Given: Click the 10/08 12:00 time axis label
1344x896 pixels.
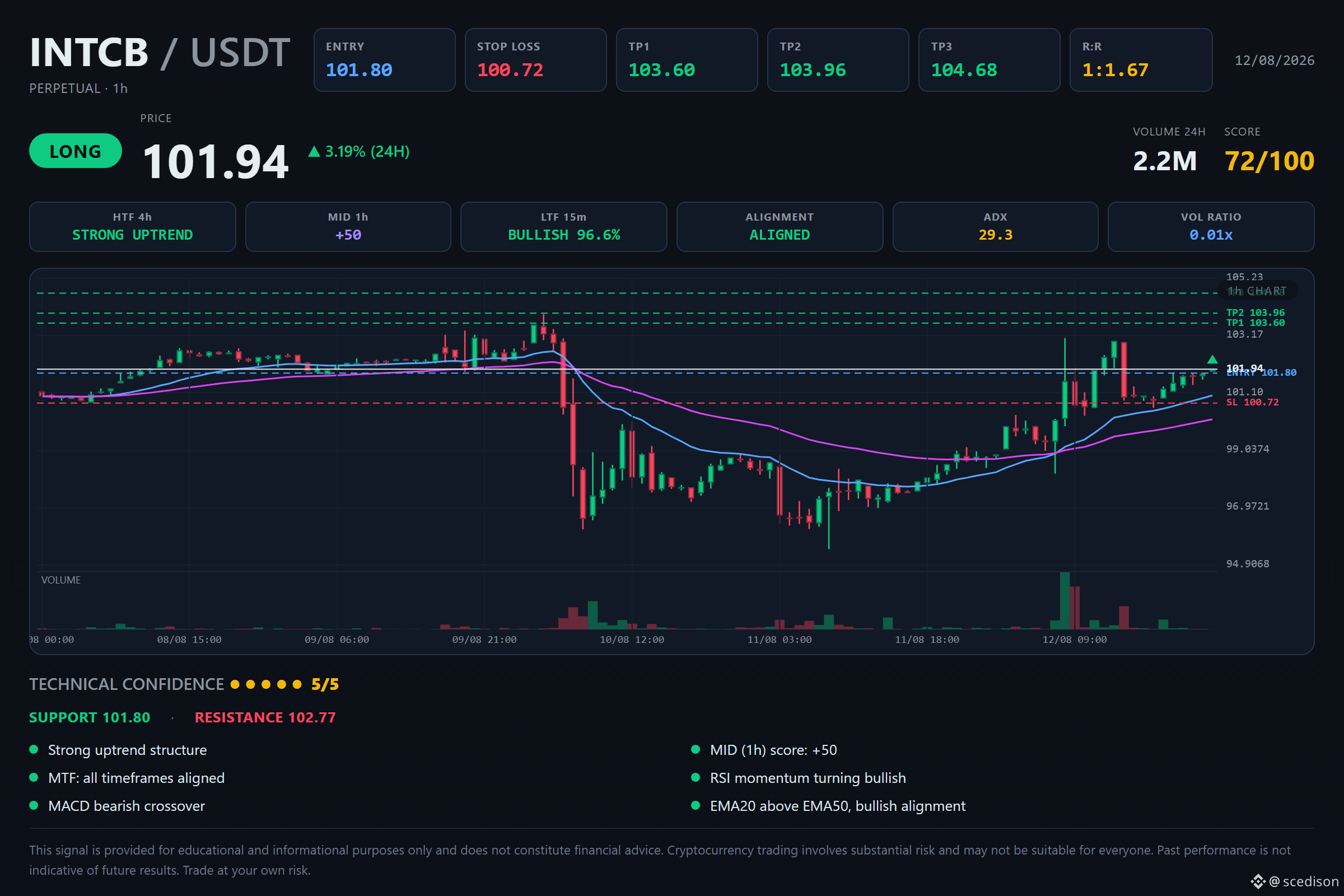Looking at the screenshot, I should 632,640.
